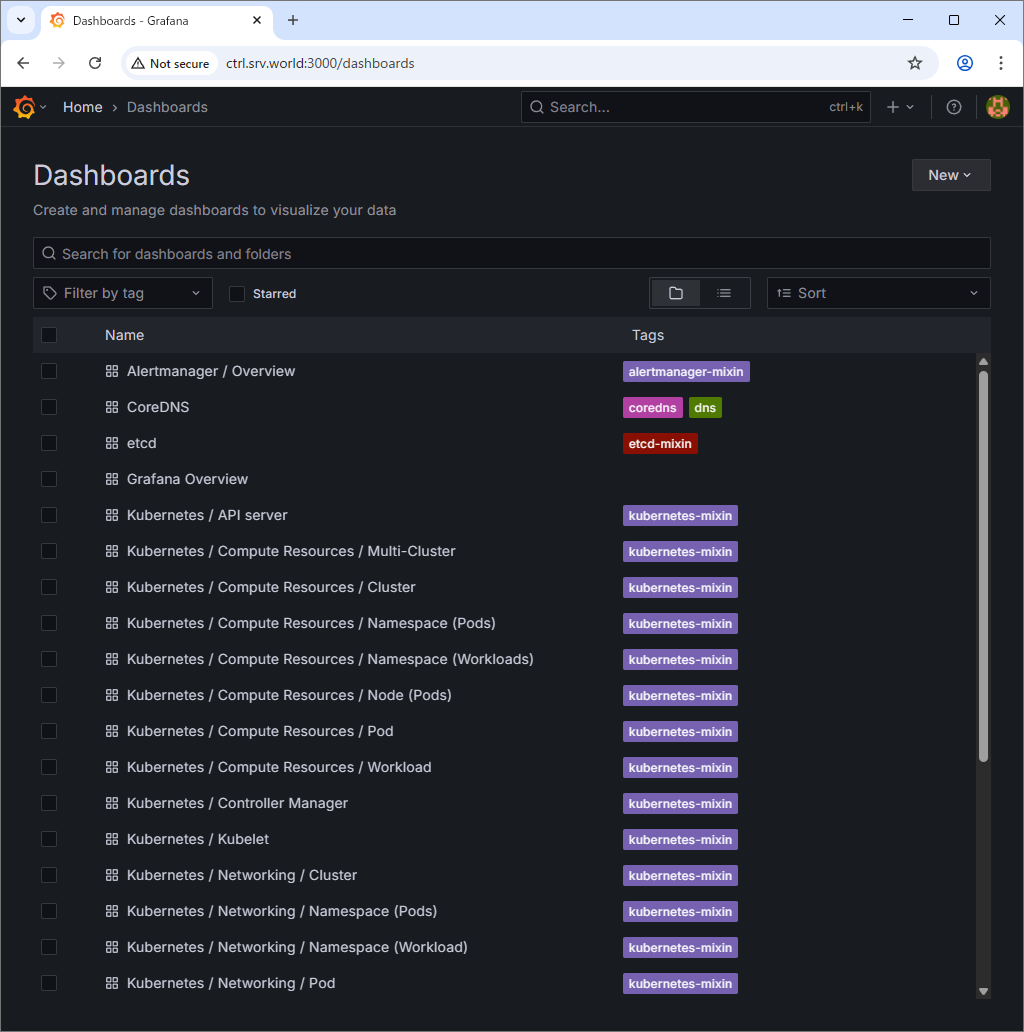Open the Kubernetes / Kubelet dashboard
This screenshot has width=1024, height=1032.
pos(197,839)
